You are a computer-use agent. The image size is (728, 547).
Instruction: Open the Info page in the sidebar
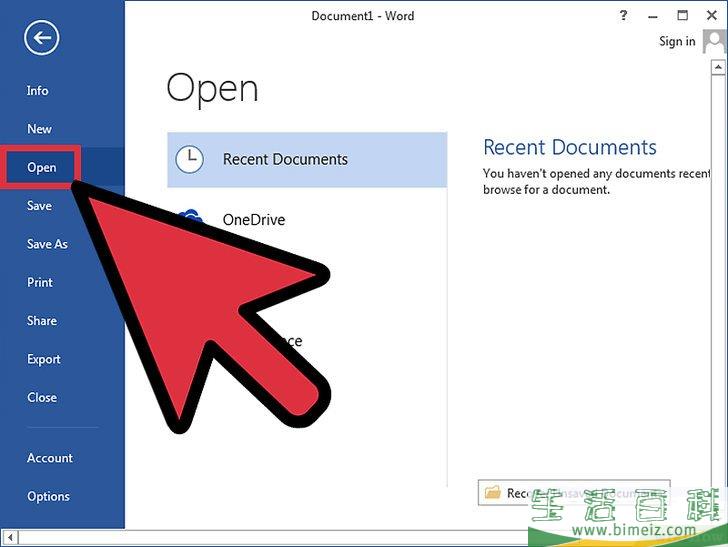tap(38, 90)
